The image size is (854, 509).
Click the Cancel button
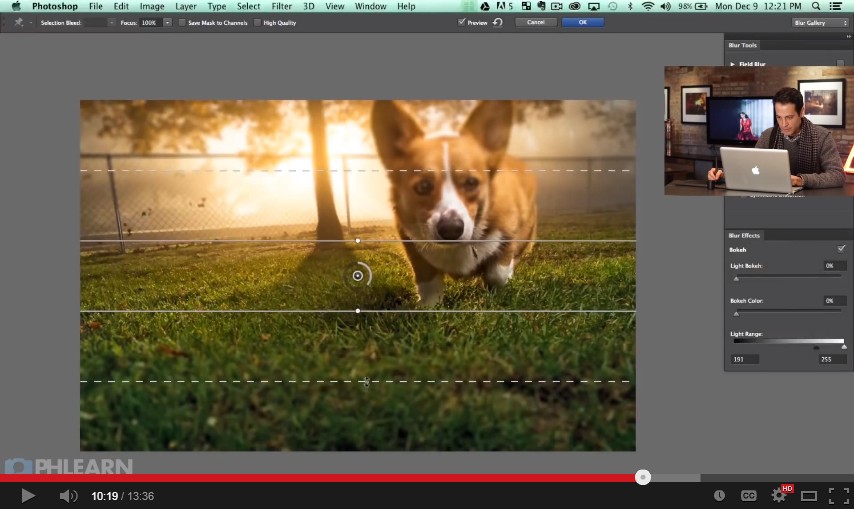(536, 22)
